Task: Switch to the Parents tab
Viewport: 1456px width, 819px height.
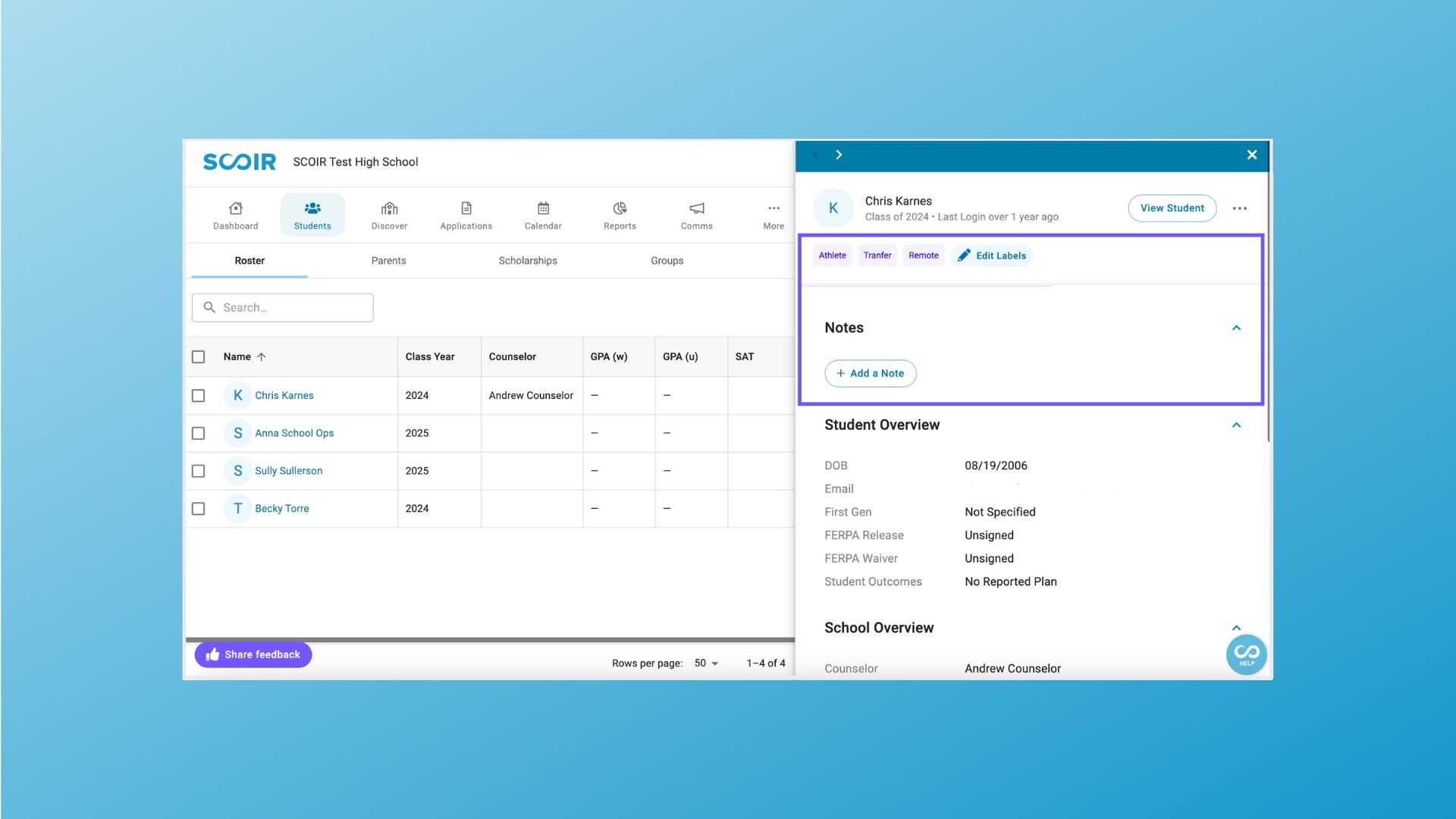Action: (x=388, y=260)
